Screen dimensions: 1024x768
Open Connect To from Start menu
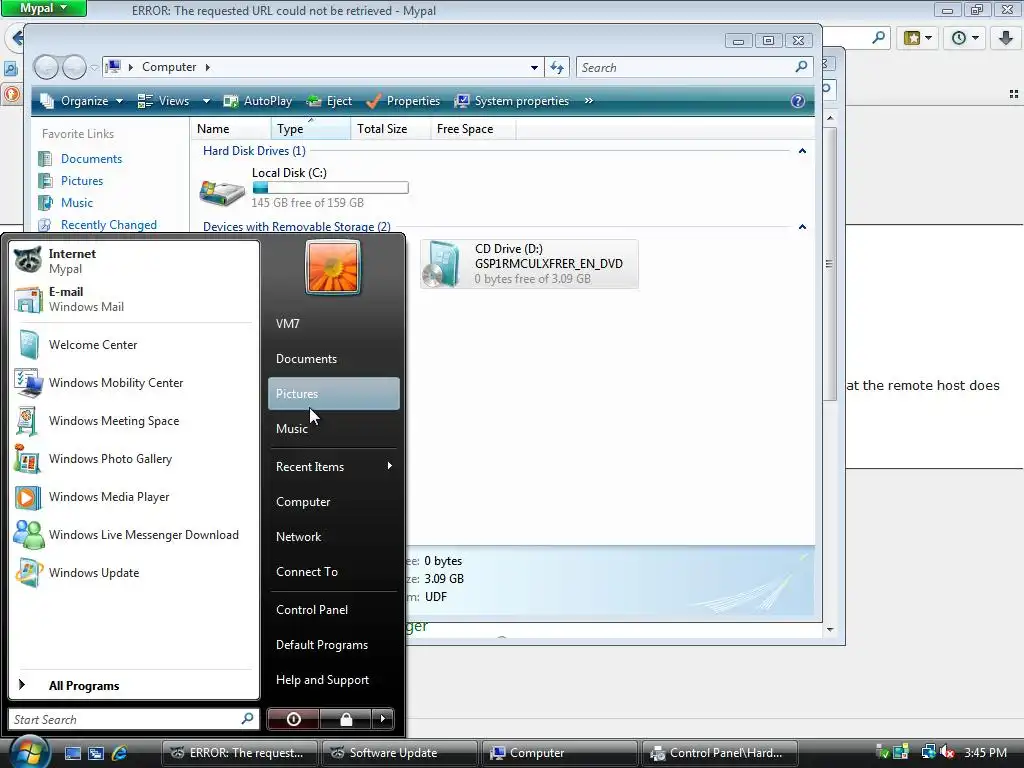click(334, 571)
